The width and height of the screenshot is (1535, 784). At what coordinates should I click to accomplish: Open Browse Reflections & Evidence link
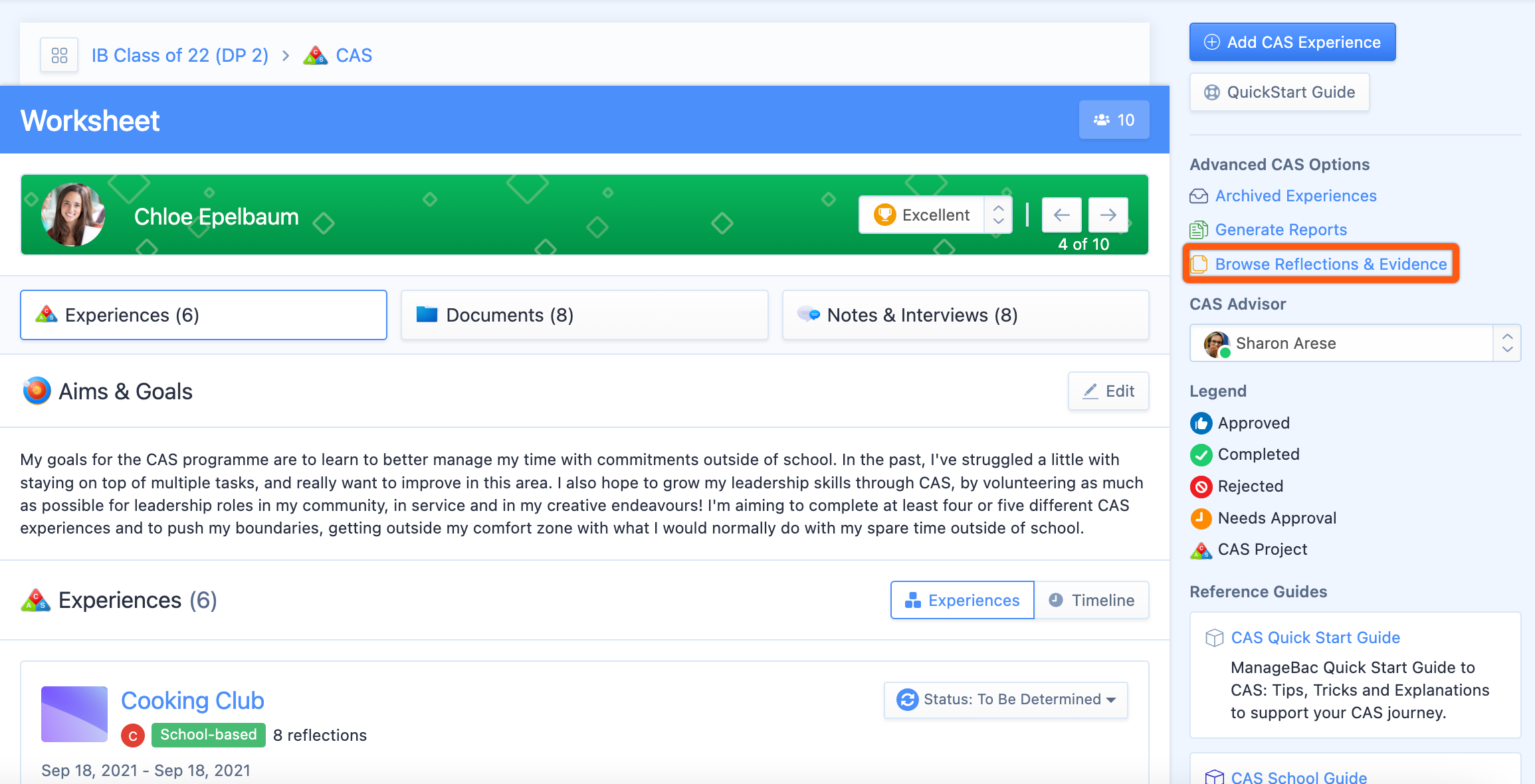[x=1330, y=264]
